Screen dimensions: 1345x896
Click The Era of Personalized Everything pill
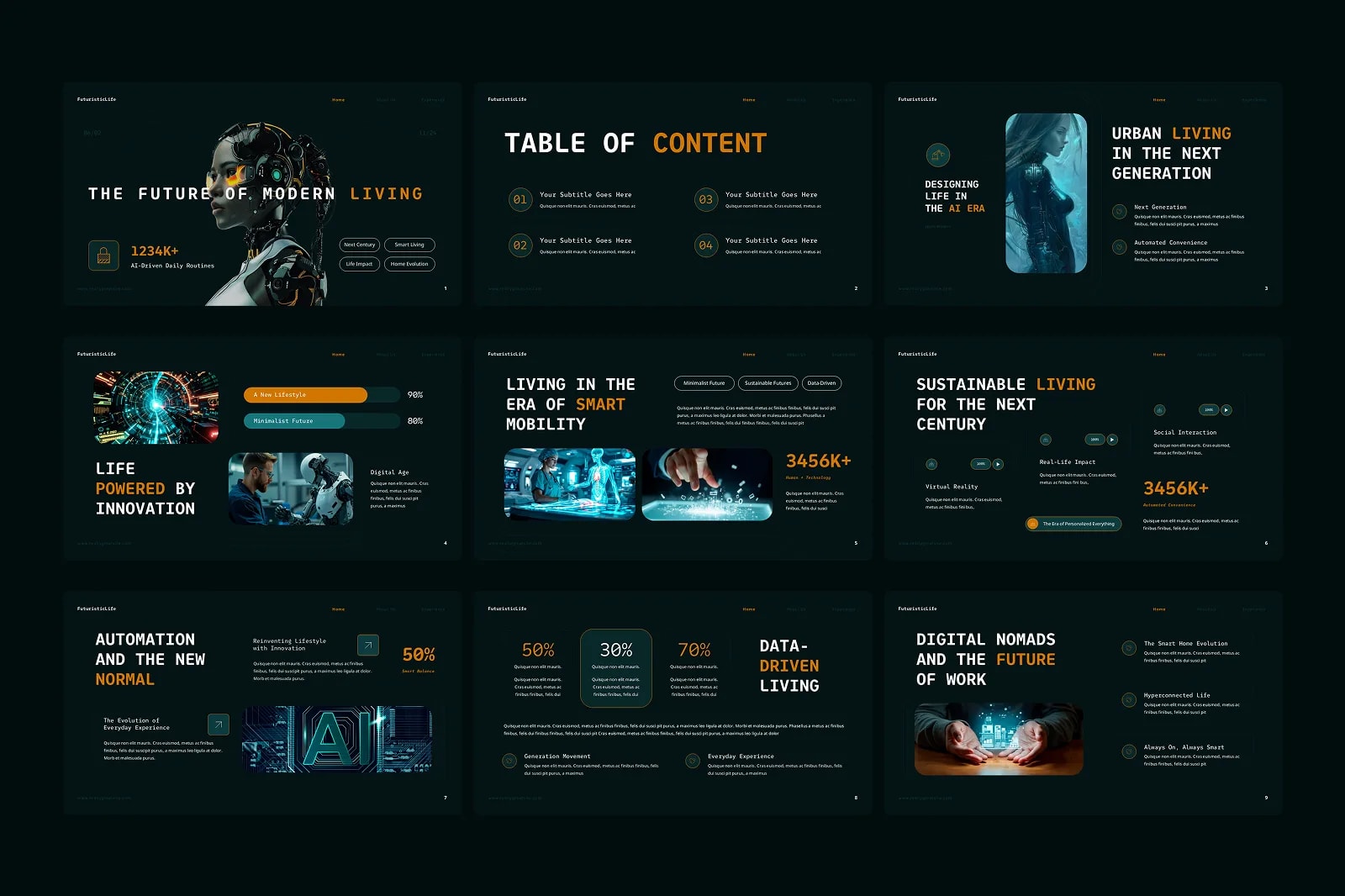point(1073,524)
